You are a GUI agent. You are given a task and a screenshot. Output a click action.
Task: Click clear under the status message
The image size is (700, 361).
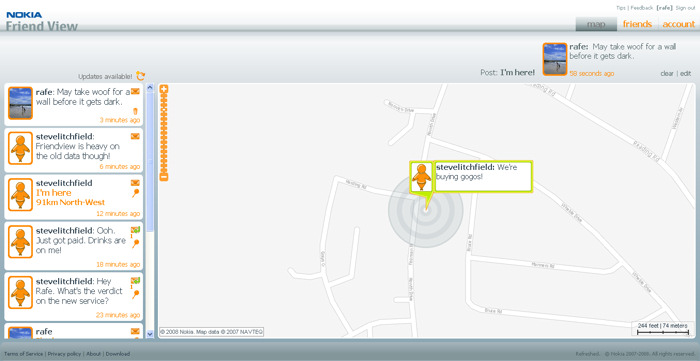[x=667, y=74]
